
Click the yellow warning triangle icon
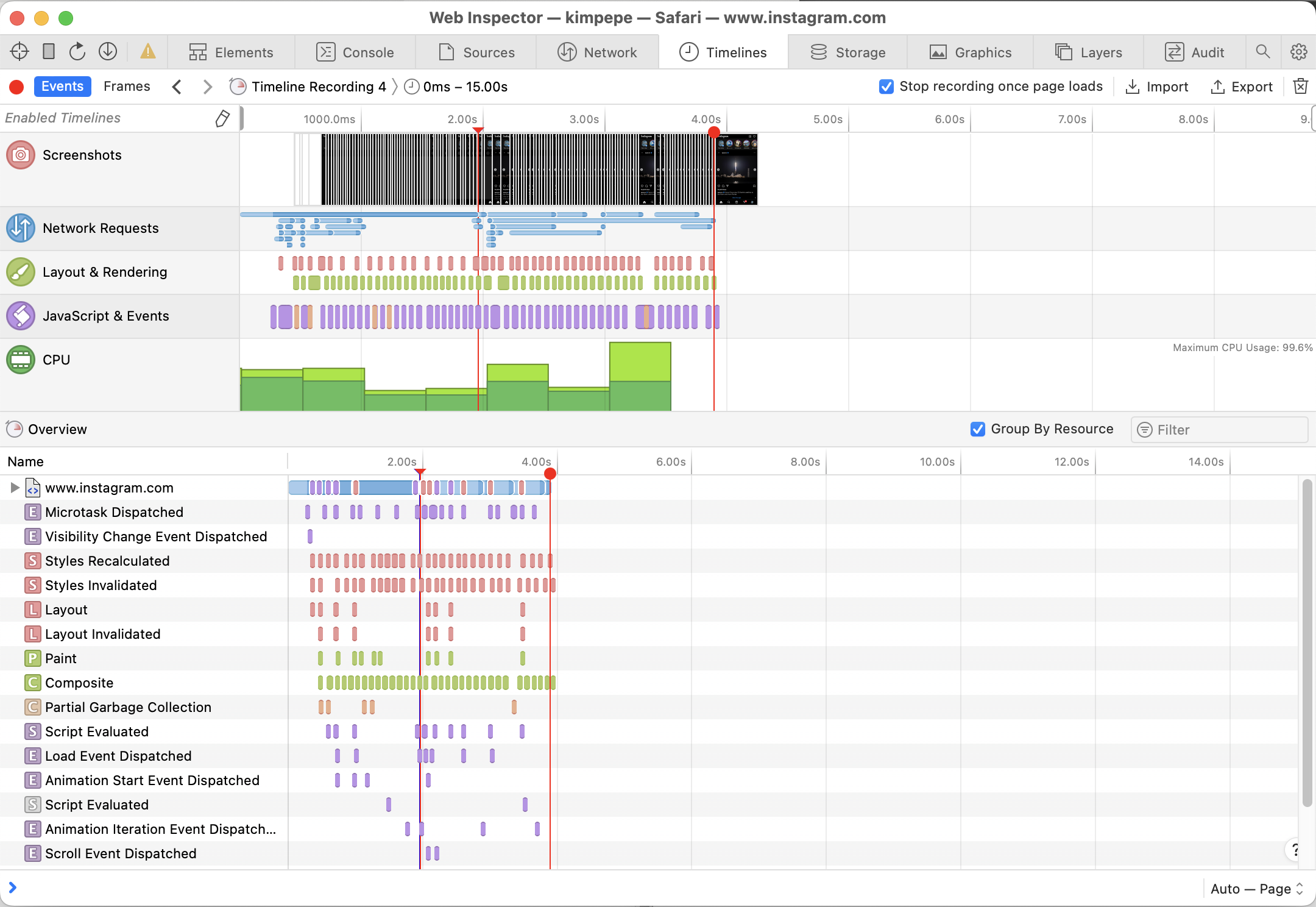click(147, 52)
